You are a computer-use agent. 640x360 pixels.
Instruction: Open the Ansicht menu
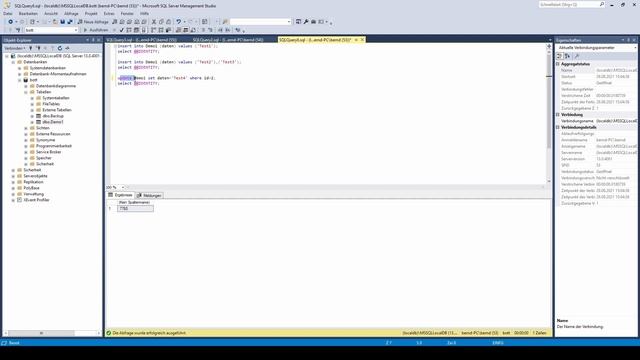(51, 13)
